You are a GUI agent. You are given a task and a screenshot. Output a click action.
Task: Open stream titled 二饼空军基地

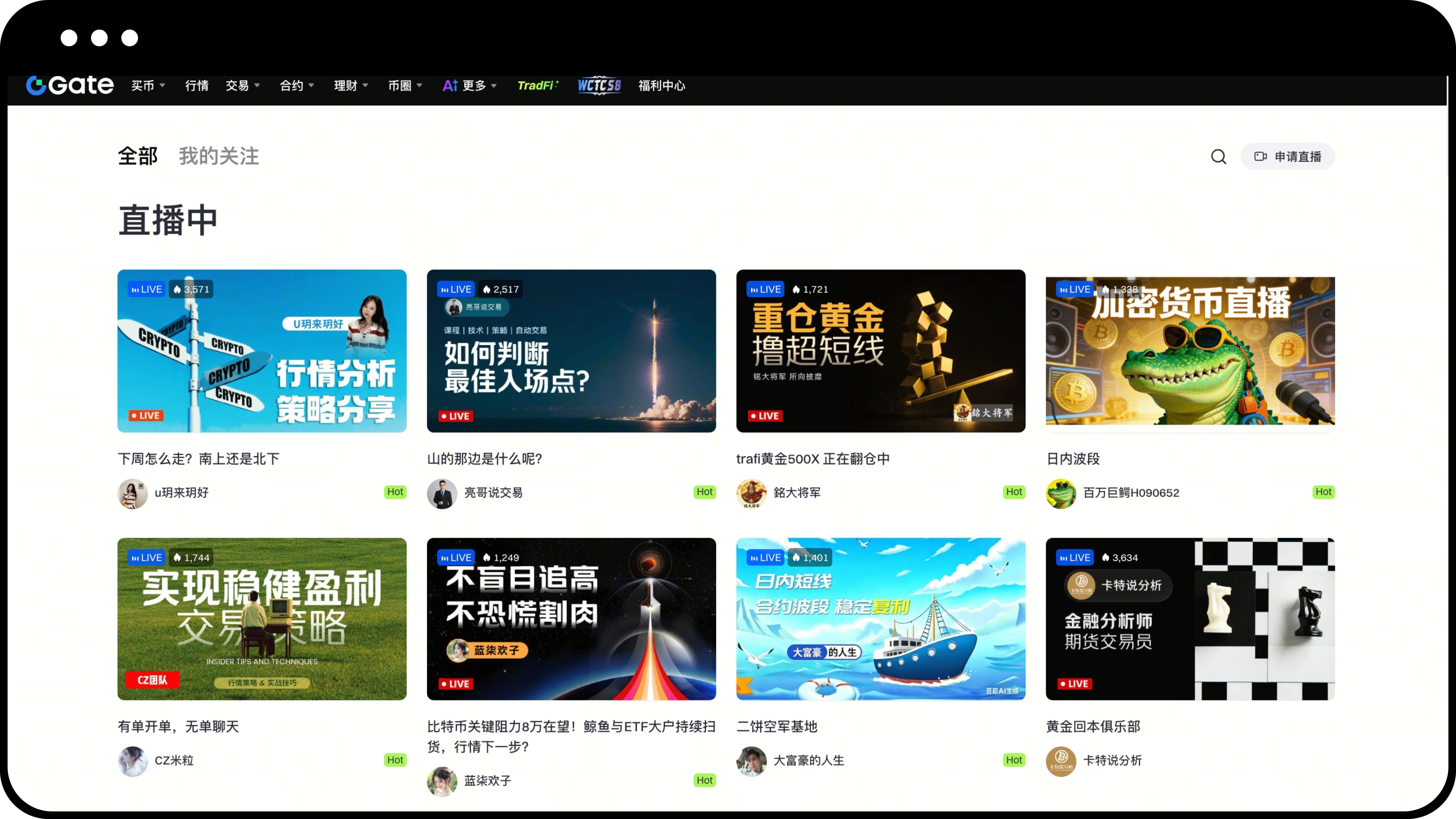click(777, 726)
